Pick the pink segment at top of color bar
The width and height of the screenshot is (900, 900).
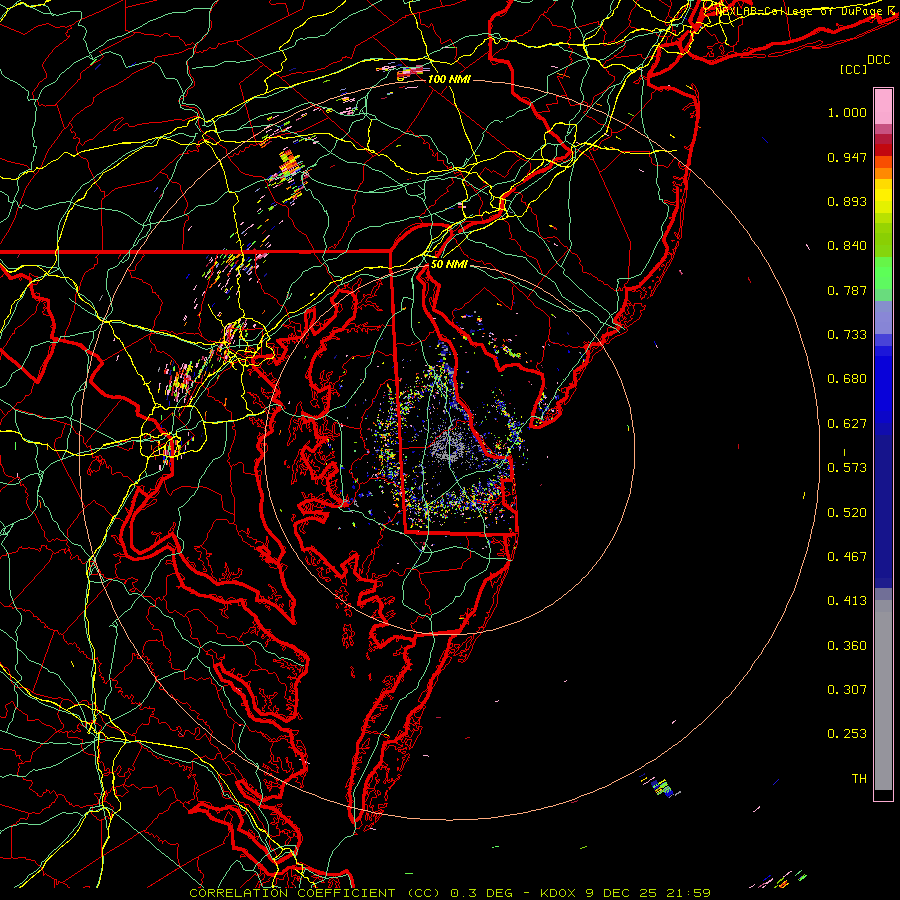coord(883,106)
